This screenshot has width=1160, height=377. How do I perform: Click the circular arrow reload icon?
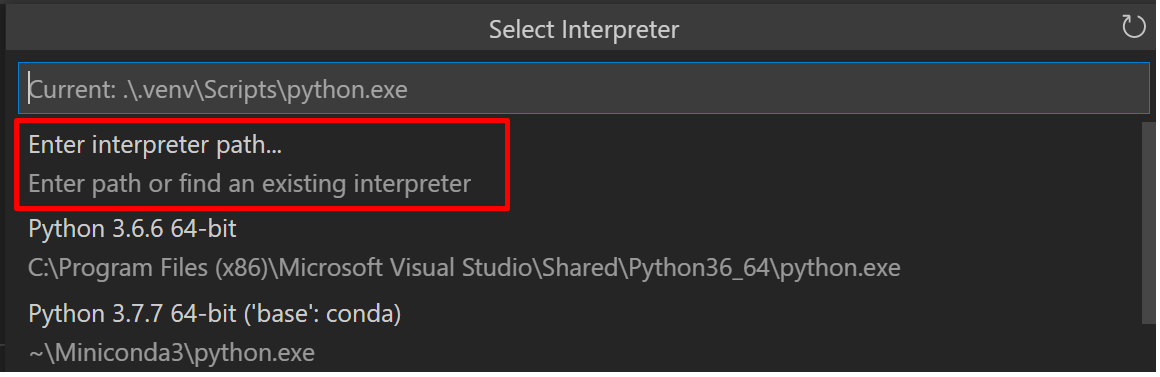click(x=1133, y=27)
